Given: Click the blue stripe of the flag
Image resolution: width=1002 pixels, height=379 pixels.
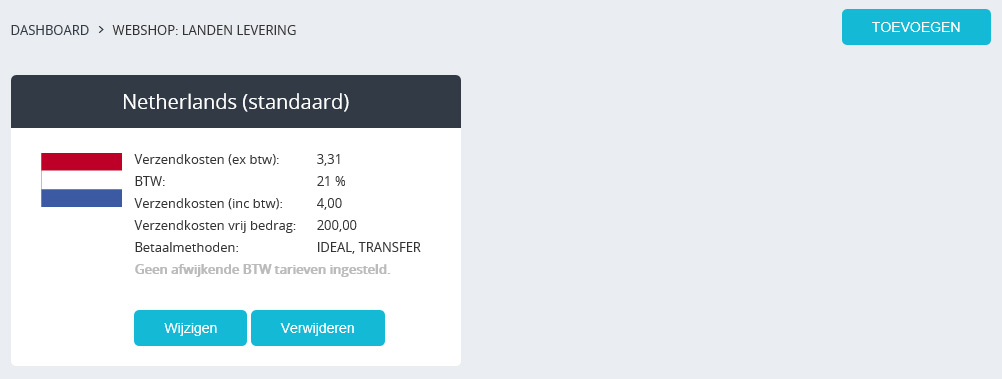Looking at the screenshot, I should coord(82,198).
